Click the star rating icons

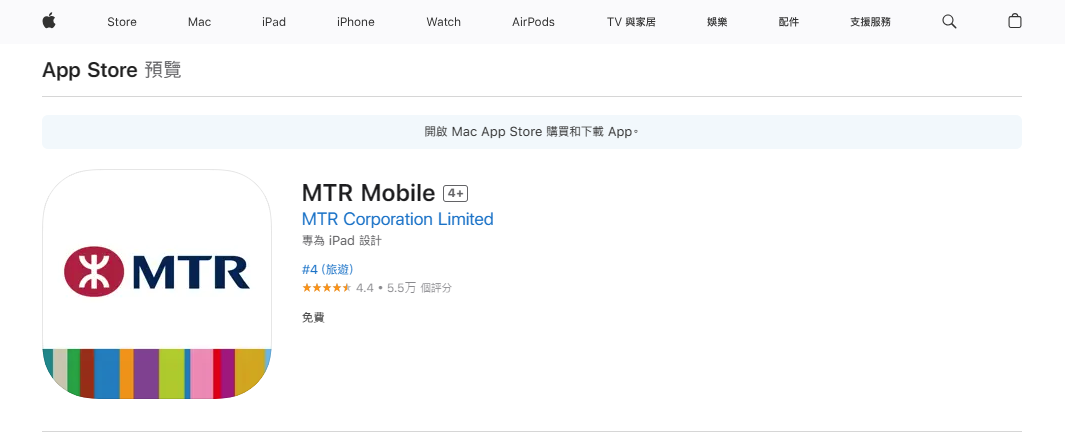pos(326,288)
